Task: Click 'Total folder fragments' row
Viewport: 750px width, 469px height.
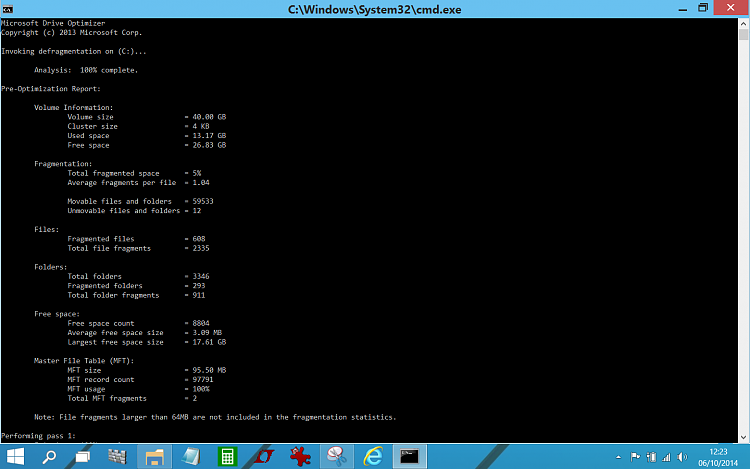Action: pos(136,295)
